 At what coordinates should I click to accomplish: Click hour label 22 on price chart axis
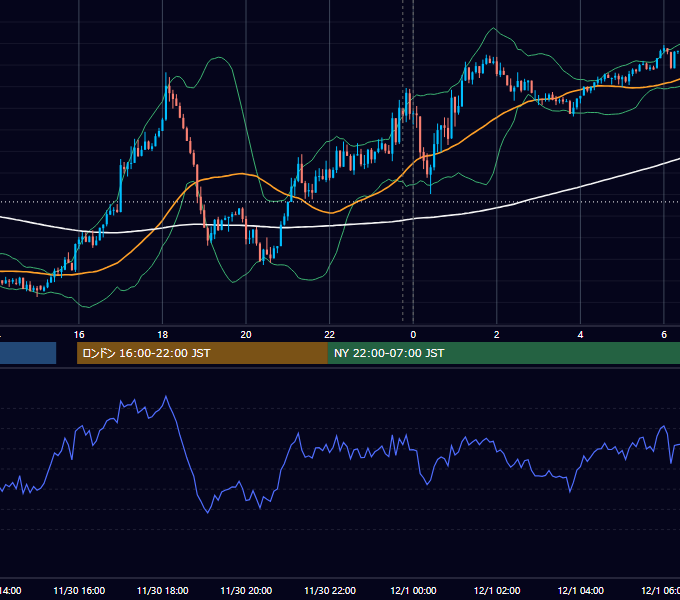pos(330,335)
